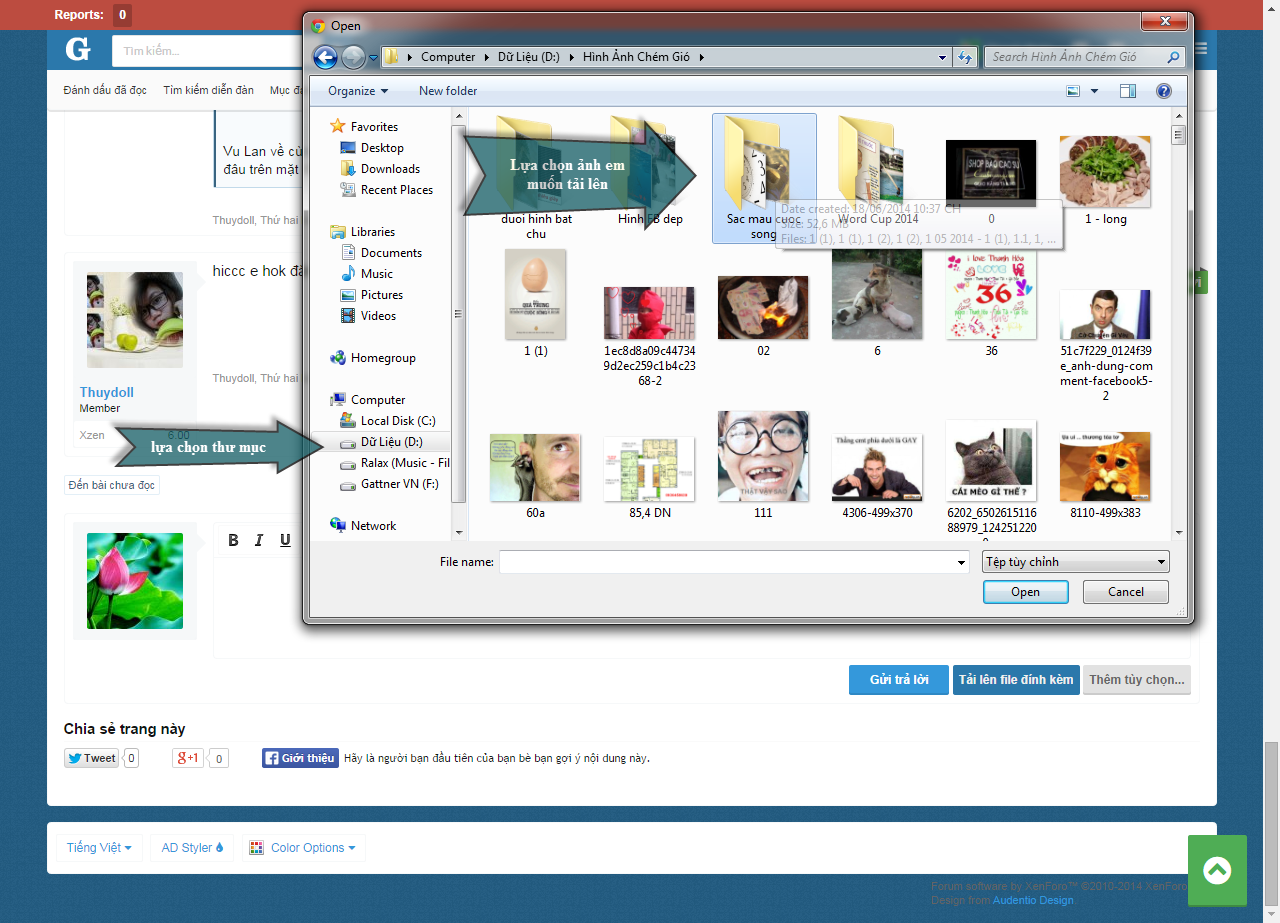Open the Tiếng Việt language dropdown
This screenshot has height=923, width=1280.
pyautogui.click(x=99, y=848)
